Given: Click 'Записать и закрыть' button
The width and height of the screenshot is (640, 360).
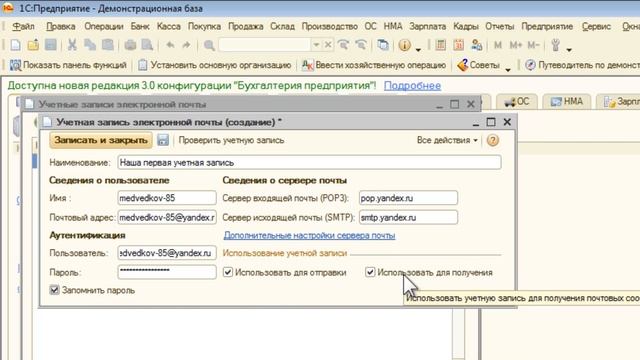Looking at the screenshot, I should pos(101,140).
